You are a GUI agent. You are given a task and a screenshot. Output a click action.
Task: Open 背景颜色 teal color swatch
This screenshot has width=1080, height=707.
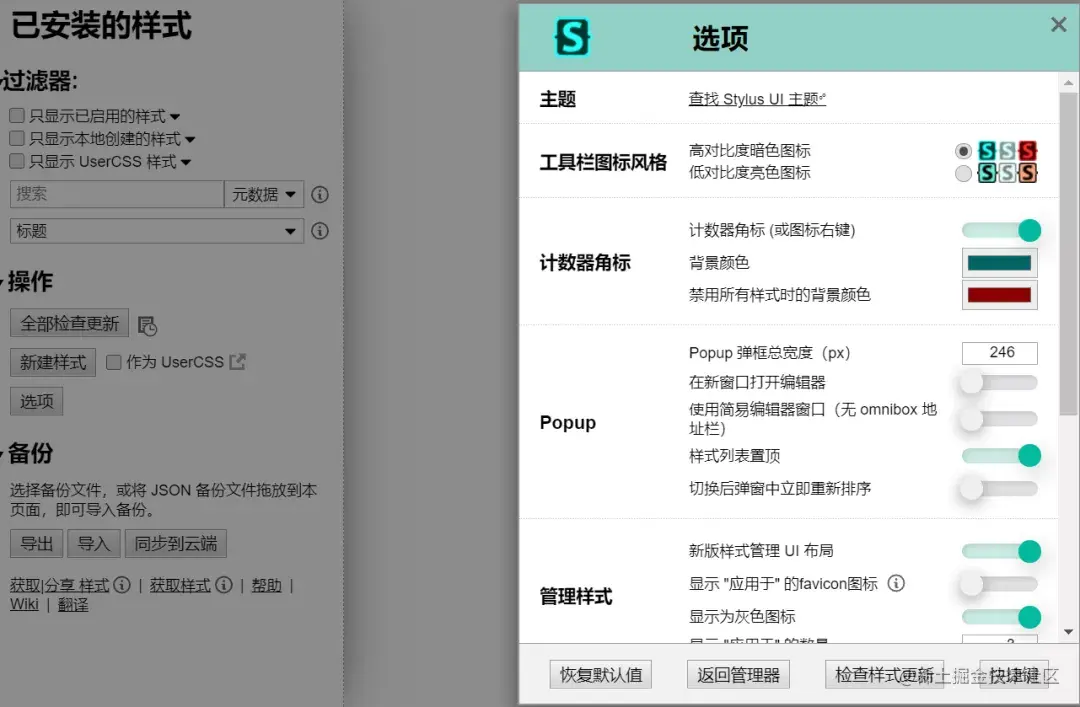999,263
